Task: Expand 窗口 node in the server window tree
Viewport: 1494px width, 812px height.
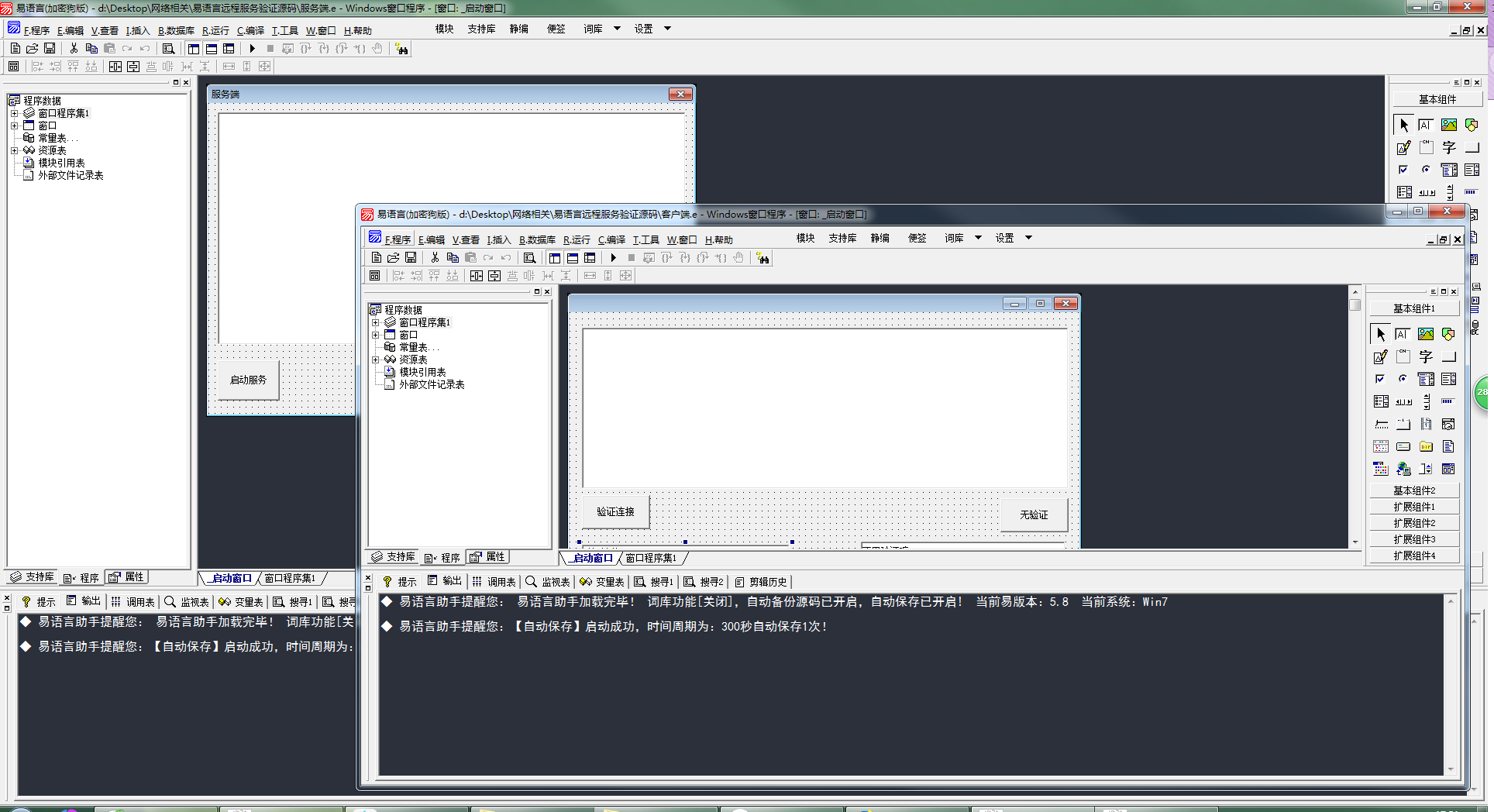Action: 15,126
